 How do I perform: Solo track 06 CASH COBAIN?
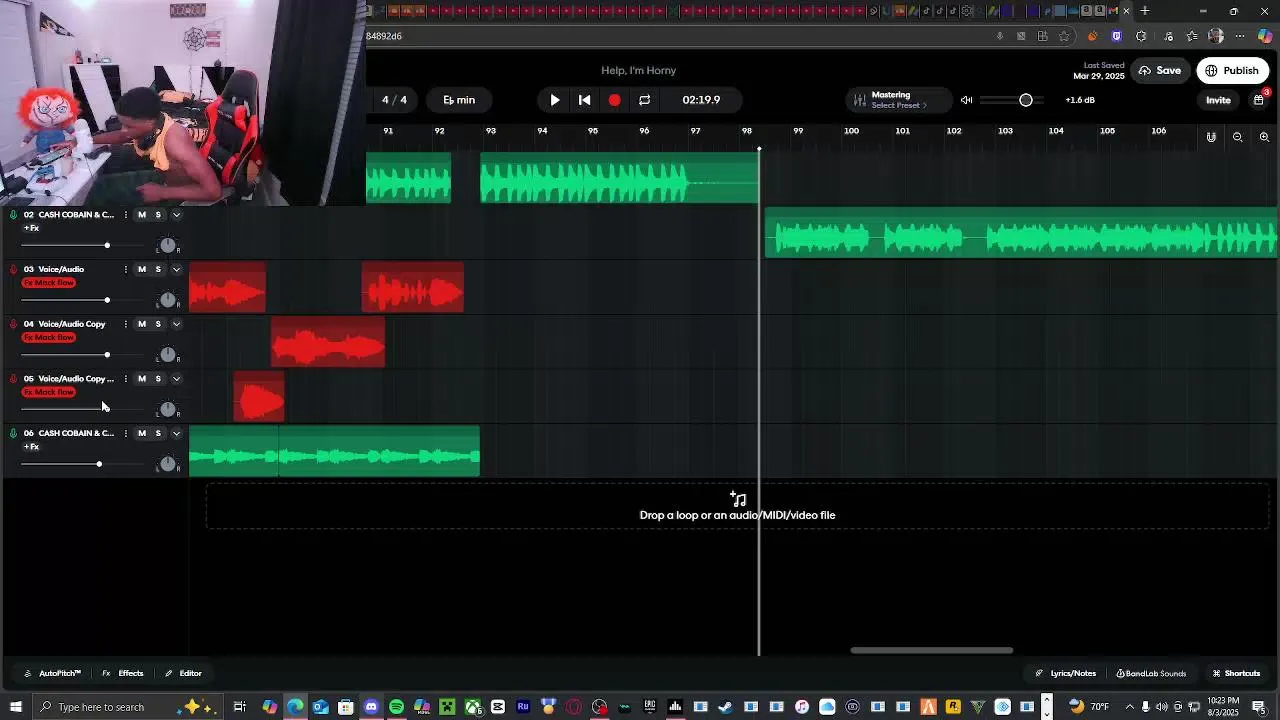click(x=158, y=433)
